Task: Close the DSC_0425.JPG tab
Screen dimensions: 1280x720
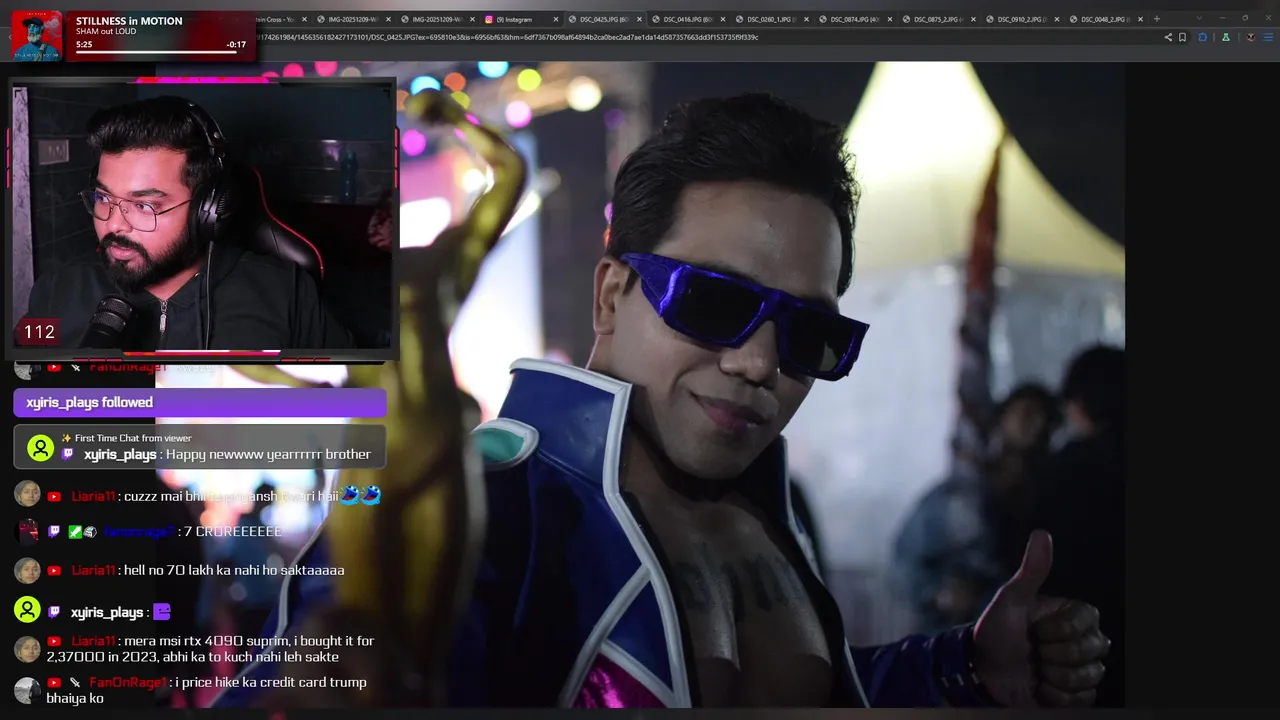Action: (x=639, y=19)
